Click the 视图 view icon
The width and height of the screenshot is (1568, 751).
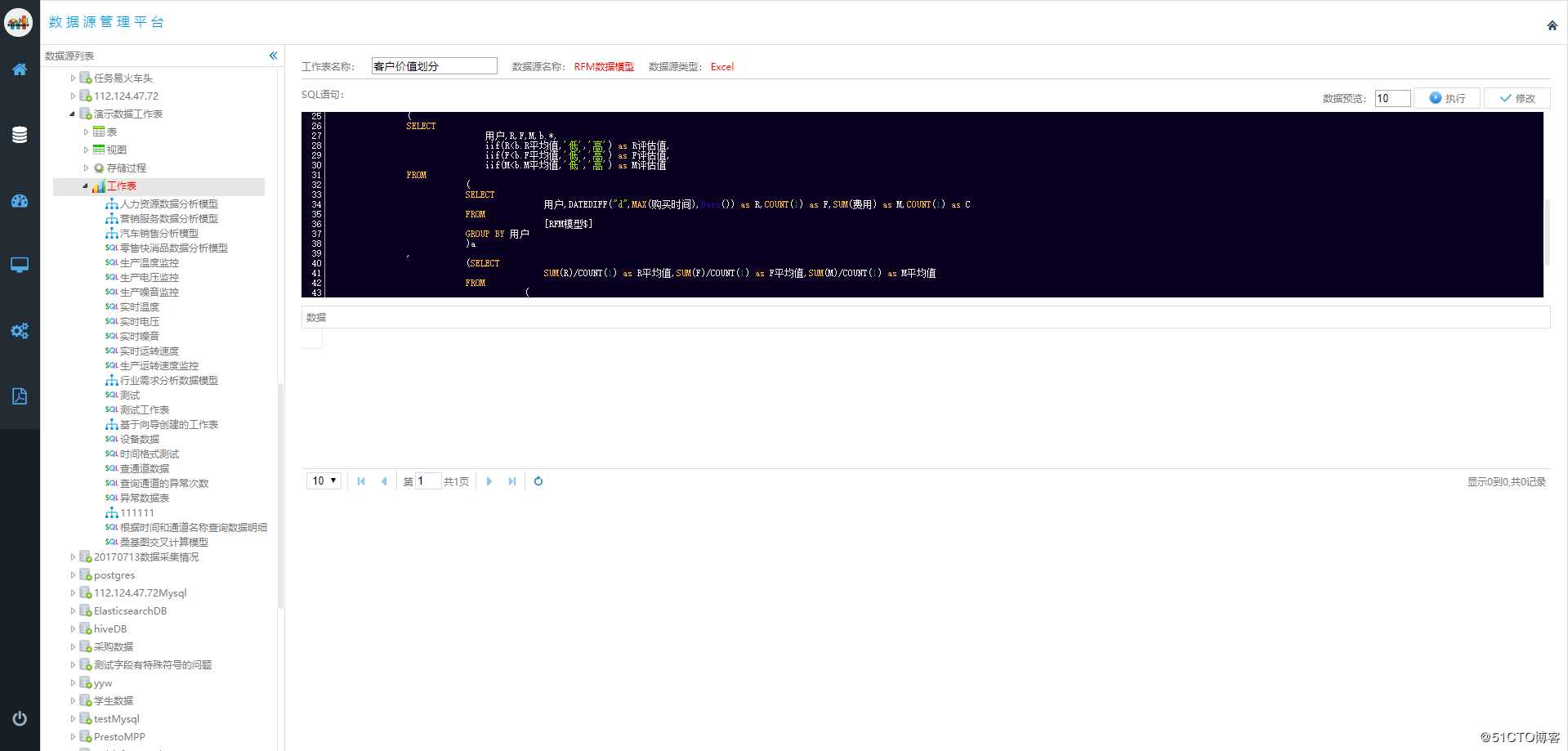(99, 150)
